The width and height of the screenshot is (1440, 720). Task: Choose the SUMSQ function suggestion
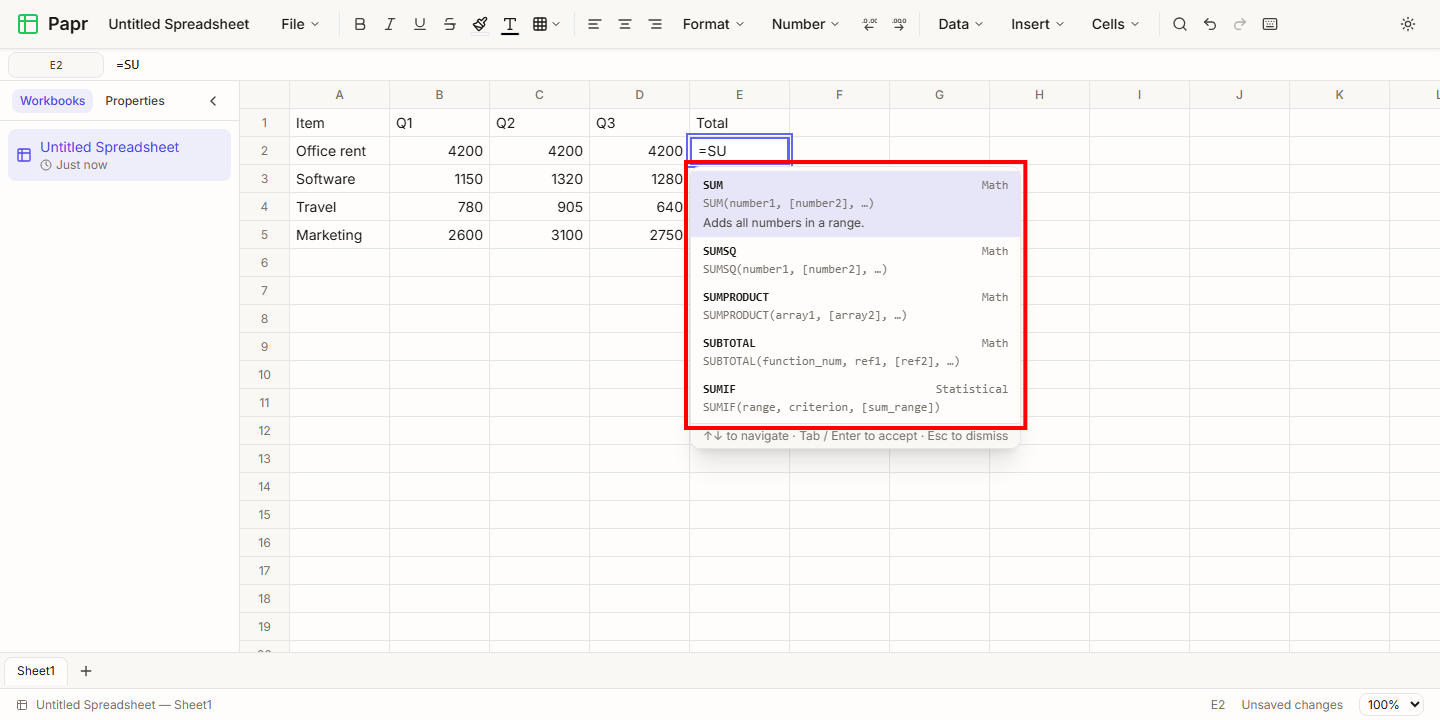855,260
